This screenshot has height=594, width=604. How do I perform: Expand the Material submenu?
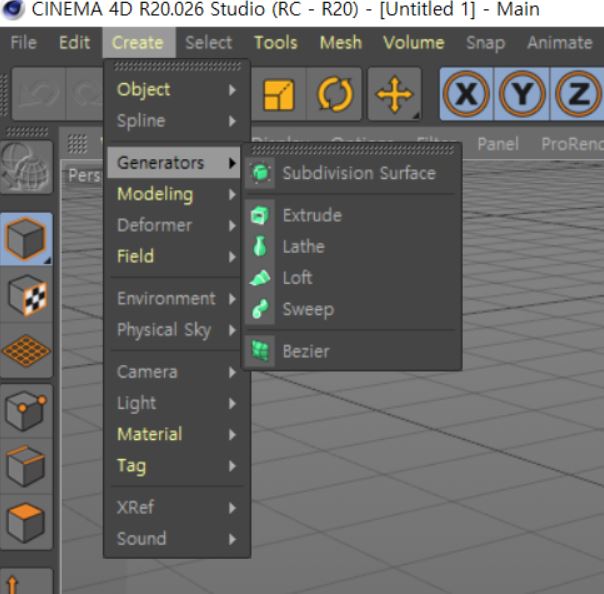click(x=177, y=435)
